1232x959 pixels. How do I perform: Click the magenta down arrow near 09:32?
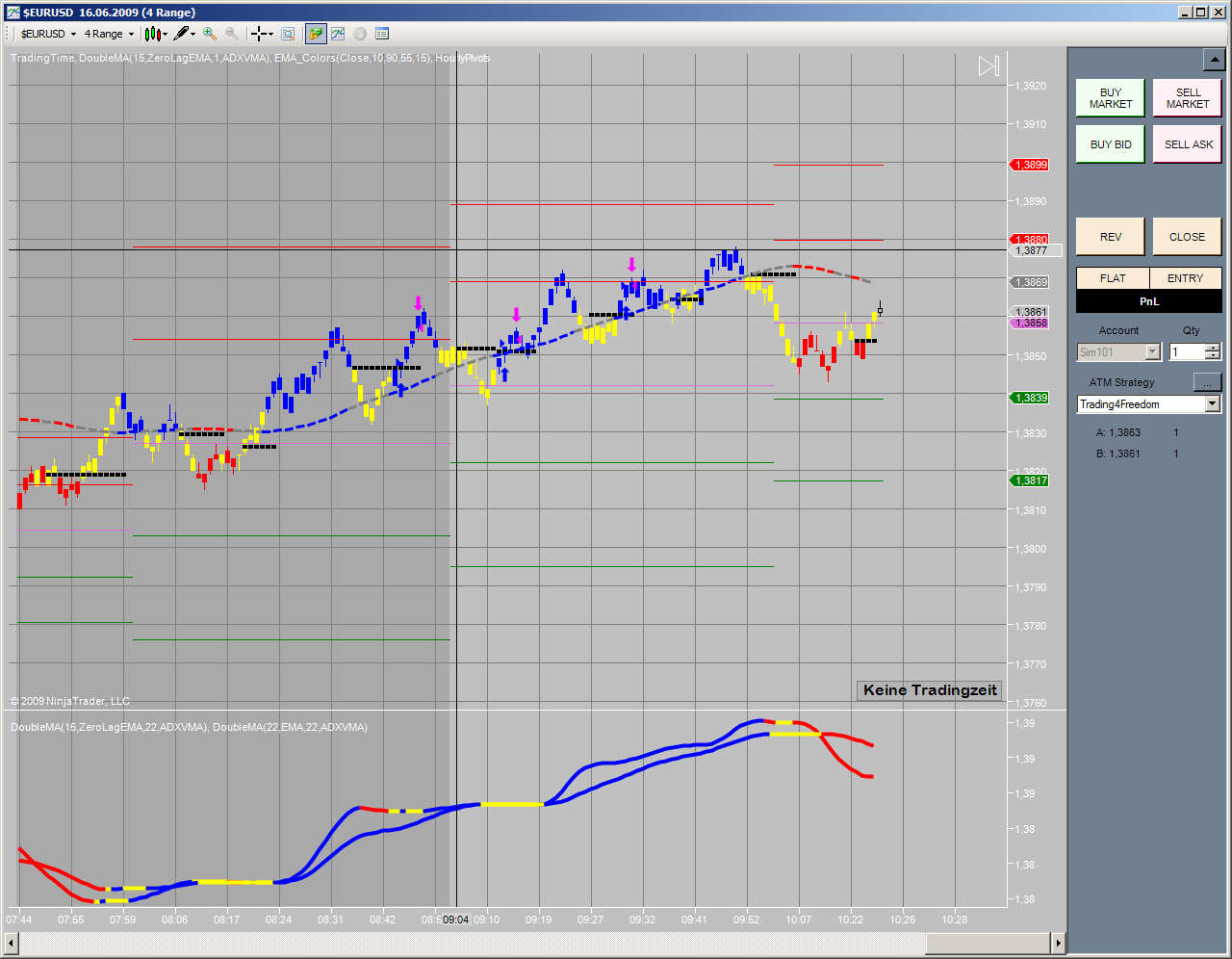point(631,265)
